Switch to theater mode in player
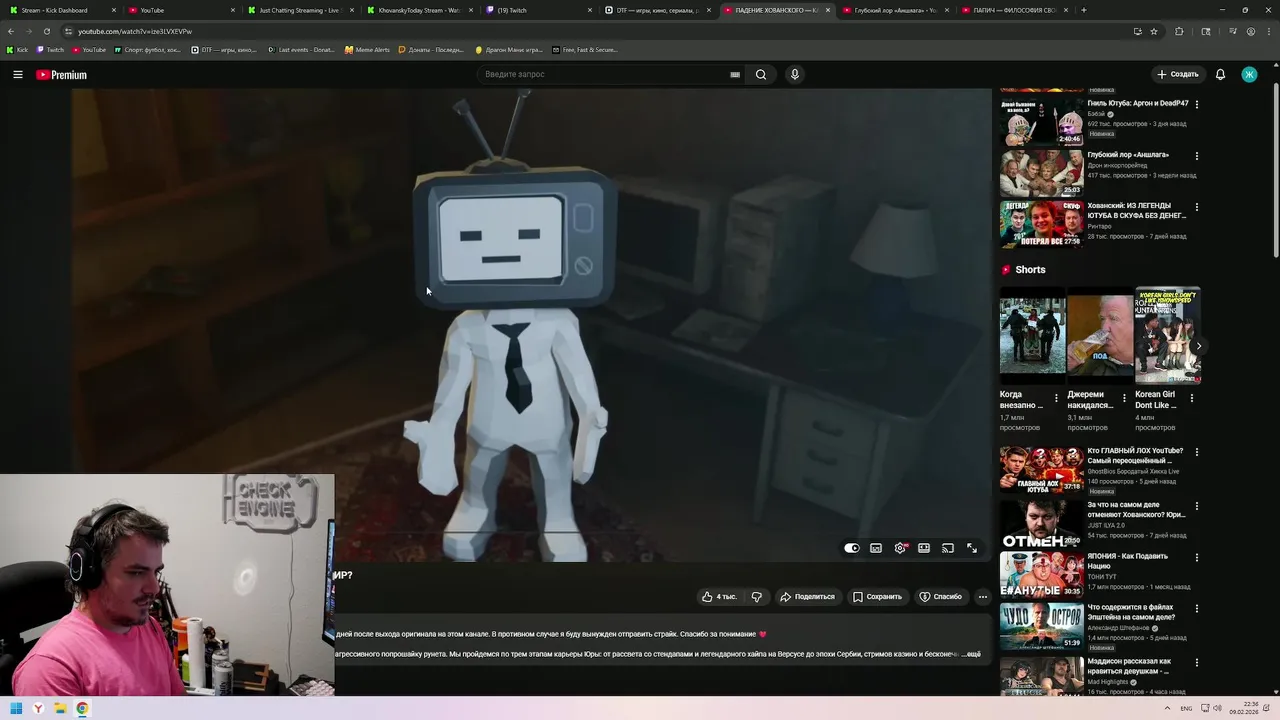 tap(924, 548)
